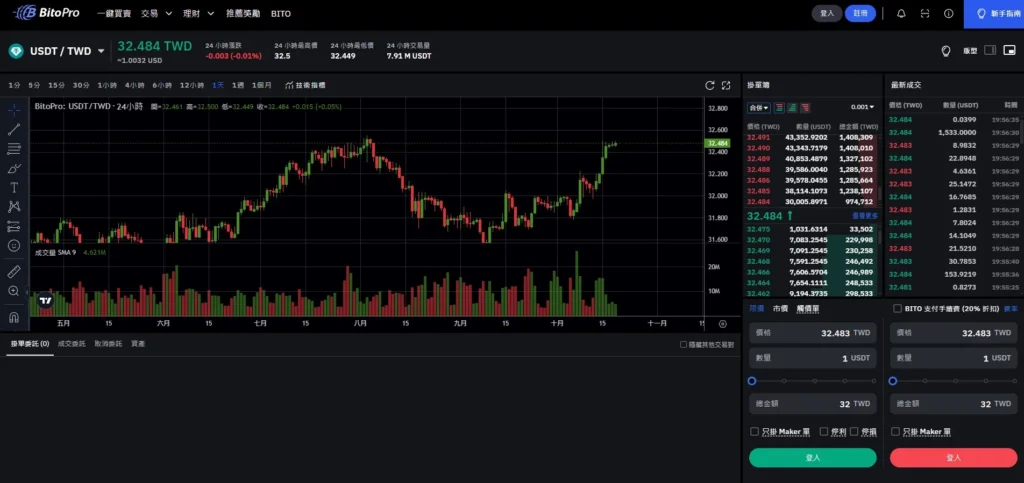
Task: Toggle the magnet snap mode
Action: [x=14, y=317]
